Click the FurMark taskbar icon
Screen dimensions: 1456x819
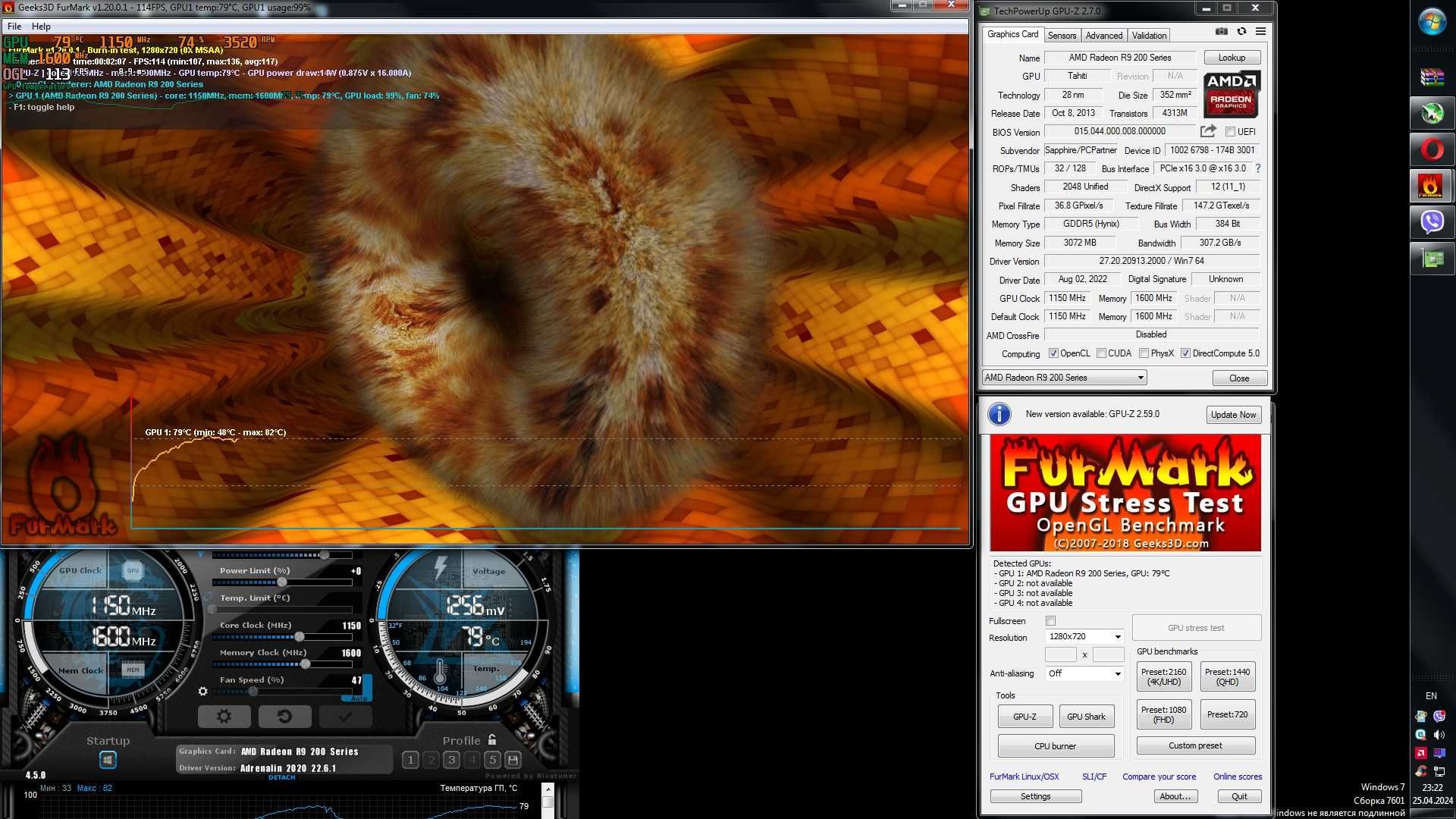click(1432, 187)
